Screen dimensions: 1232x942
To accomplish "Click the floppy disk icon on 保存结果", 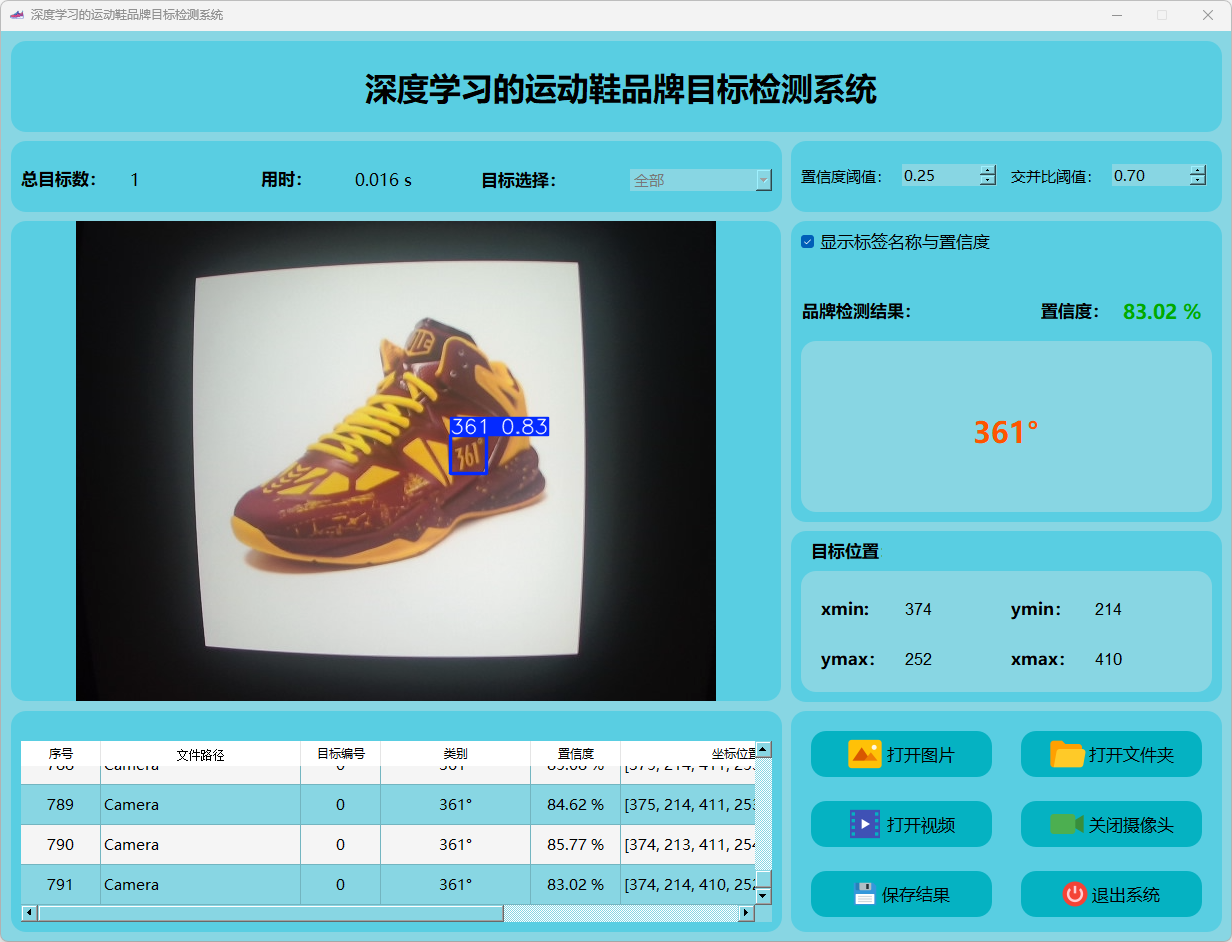I will [864, 894].
